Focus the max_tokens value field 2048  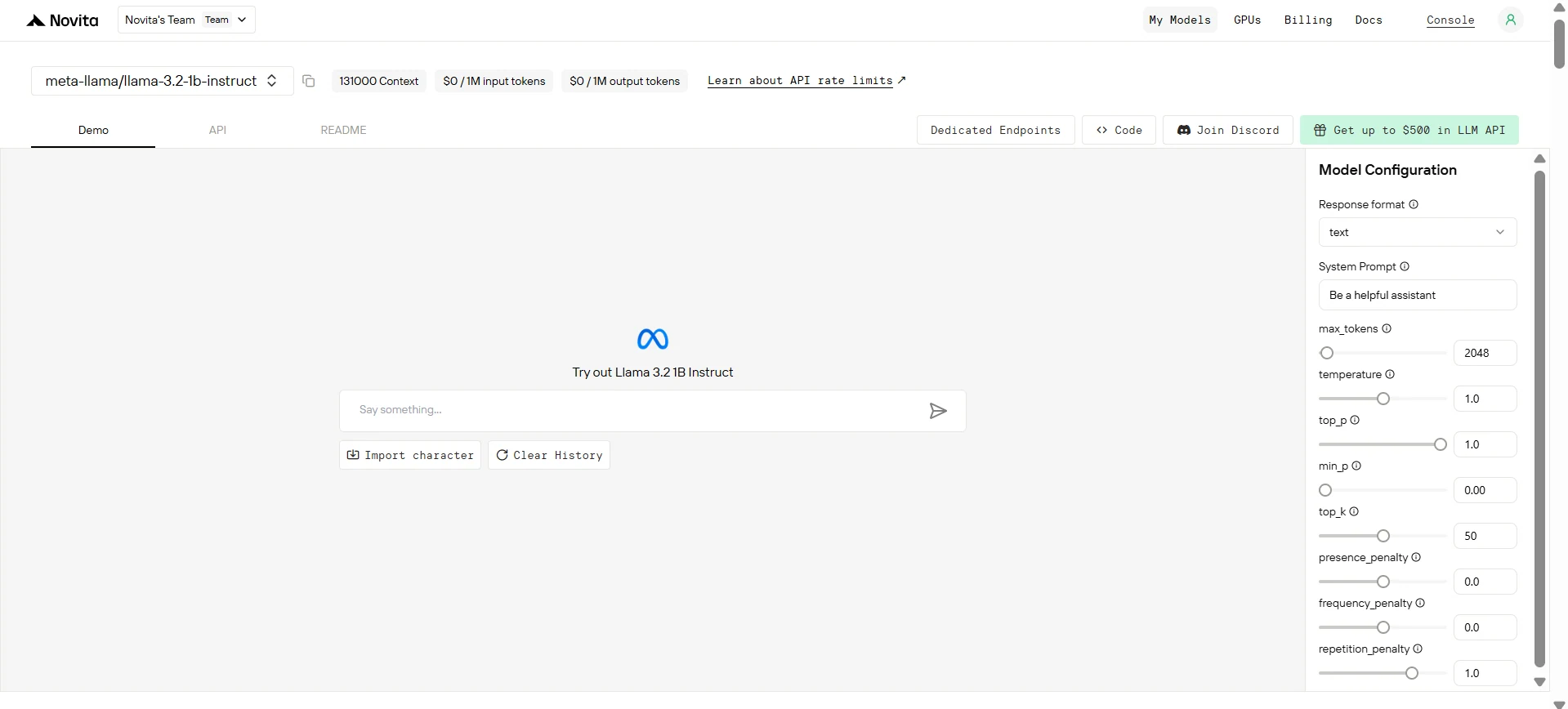(1485, 353)
